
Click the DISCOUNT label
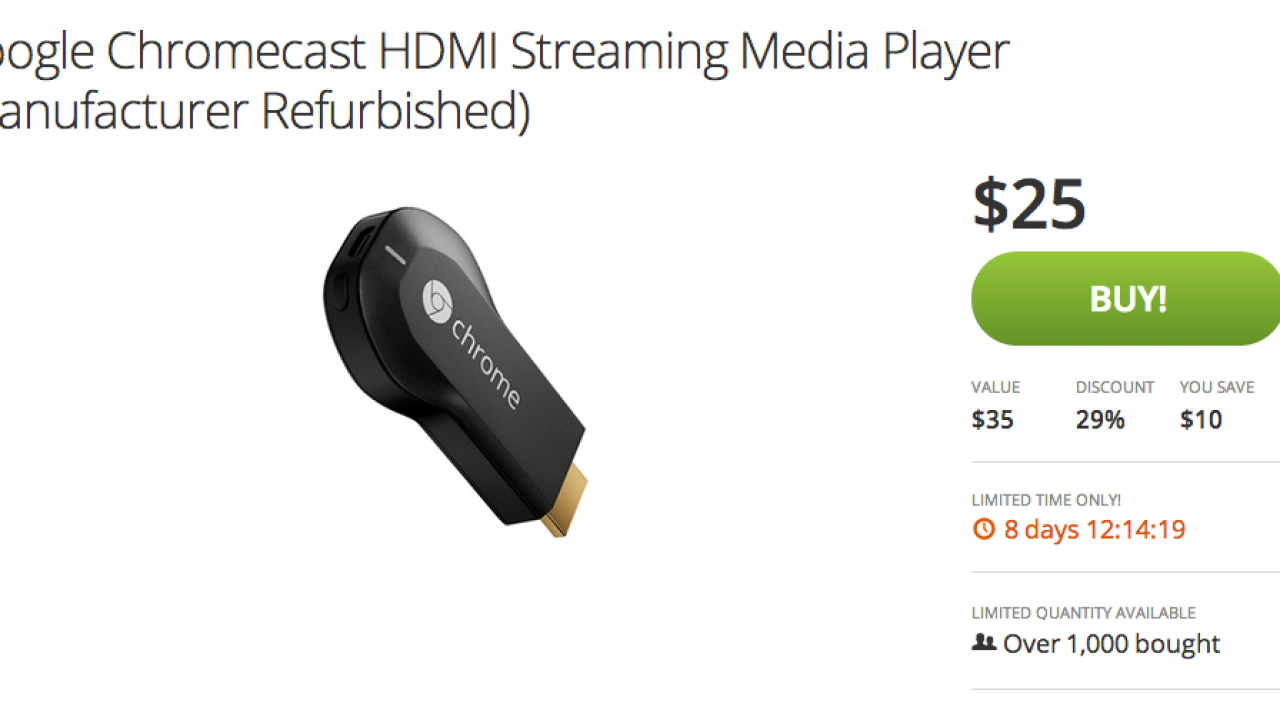(x=1115, y=387)
